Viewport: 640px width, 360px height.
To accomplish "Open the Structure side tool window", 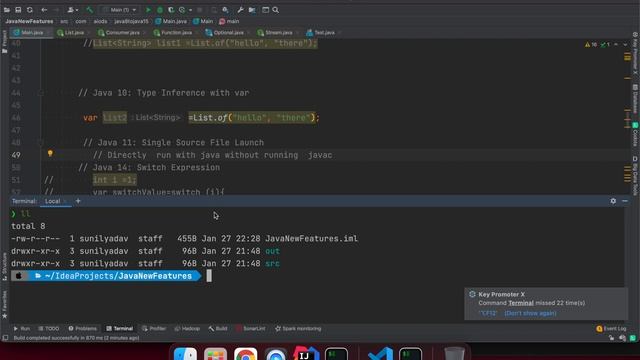I will pos(4,266).
